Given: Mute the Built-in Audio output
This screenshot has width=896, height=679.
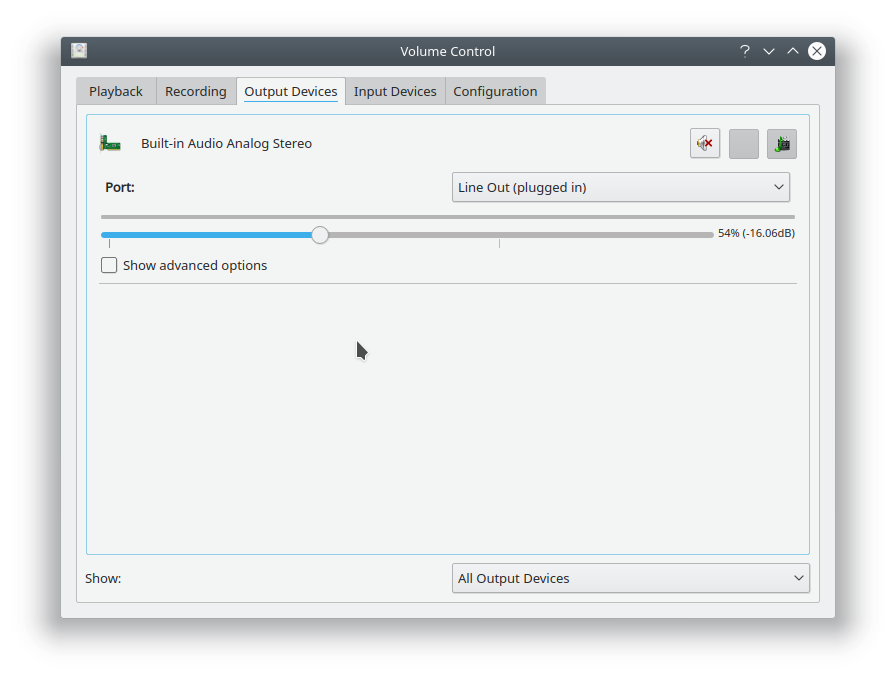Looking at the screenshot, I should point(705,144).
